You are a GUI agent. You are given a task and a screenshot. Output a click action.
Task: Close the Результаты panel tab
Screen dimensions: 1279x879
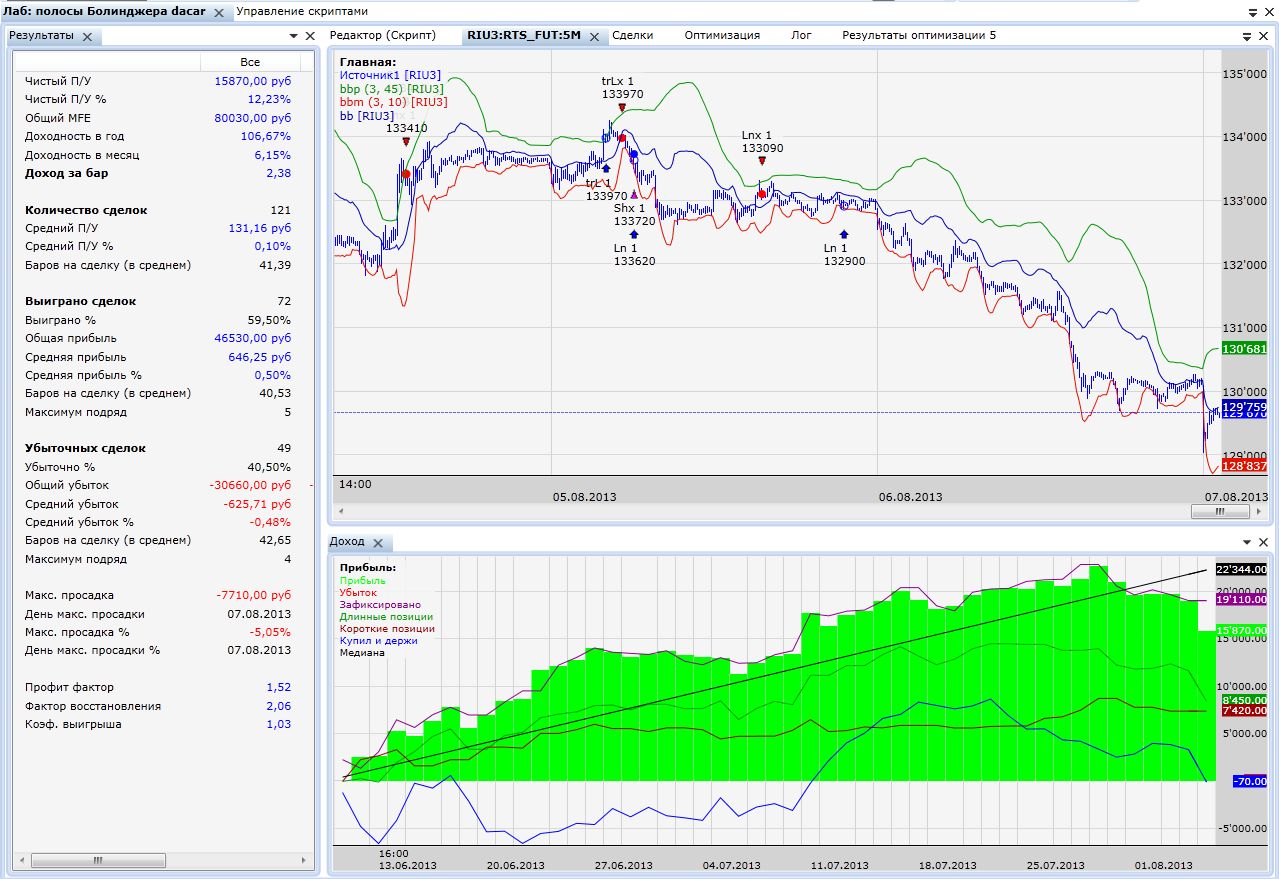click(87, 37)
